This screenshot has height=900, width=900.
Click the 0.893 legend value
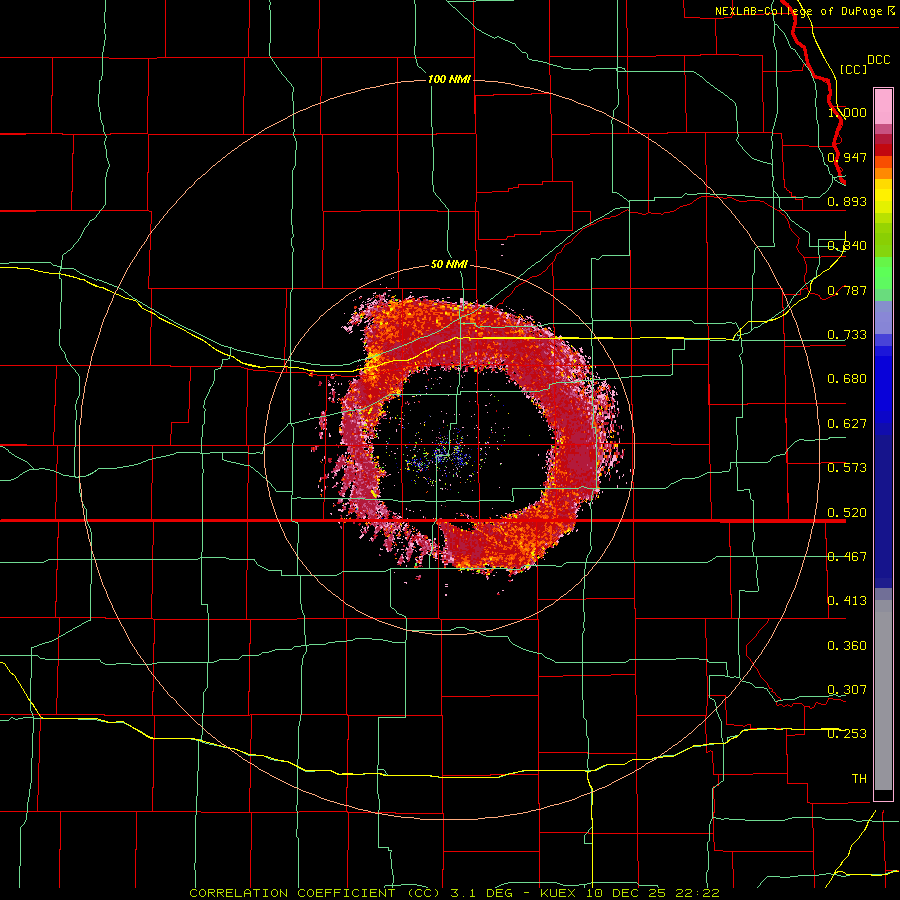[x=847, y=201]
